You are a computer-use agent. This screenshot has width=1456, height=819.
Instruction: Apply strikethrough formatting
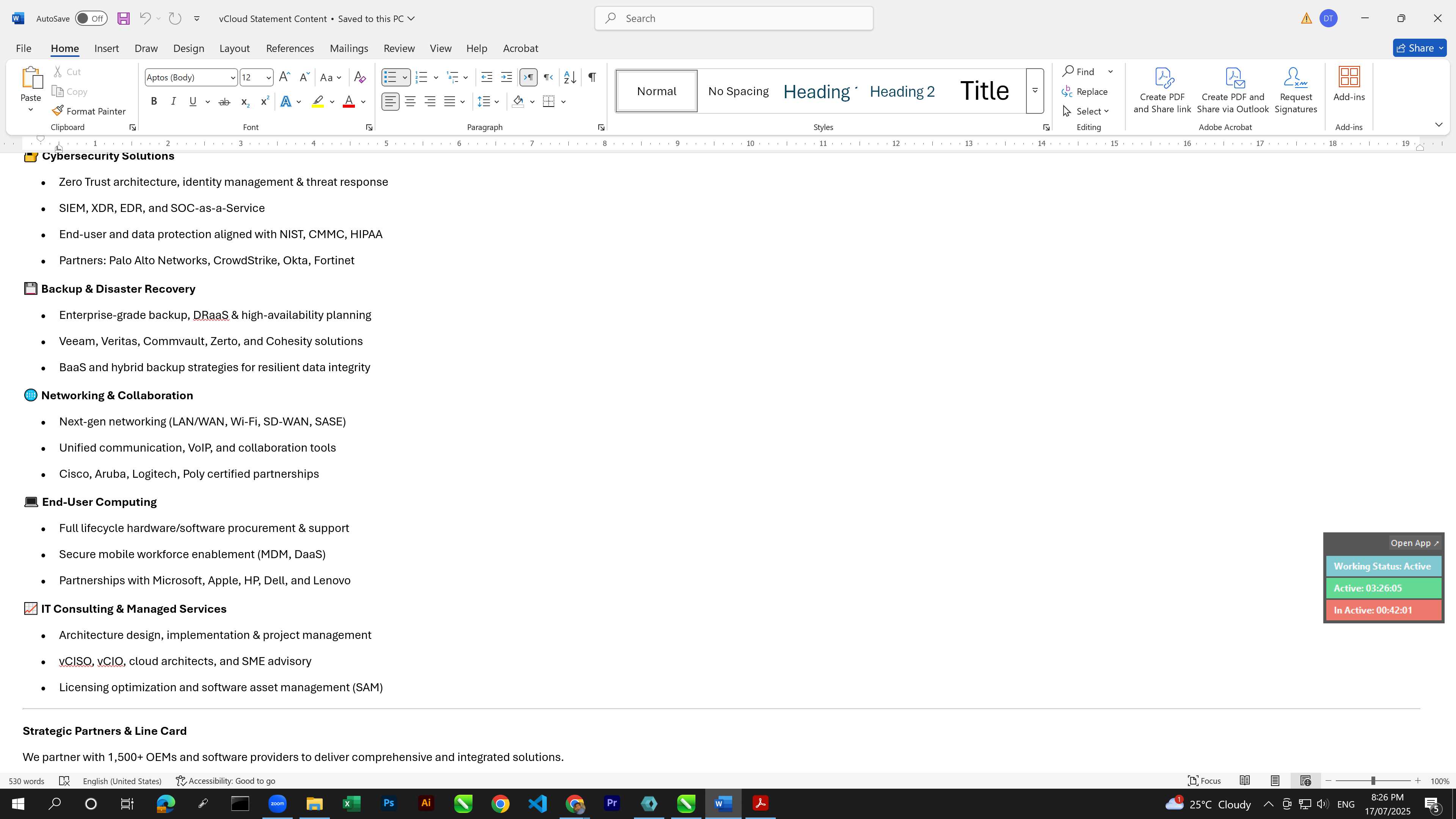coord(224,102)
